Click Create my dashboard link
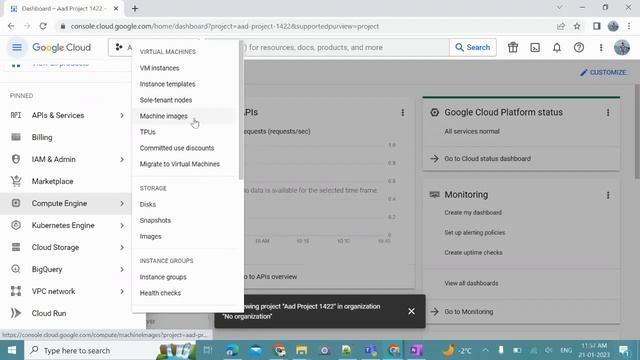 point(473,213)
